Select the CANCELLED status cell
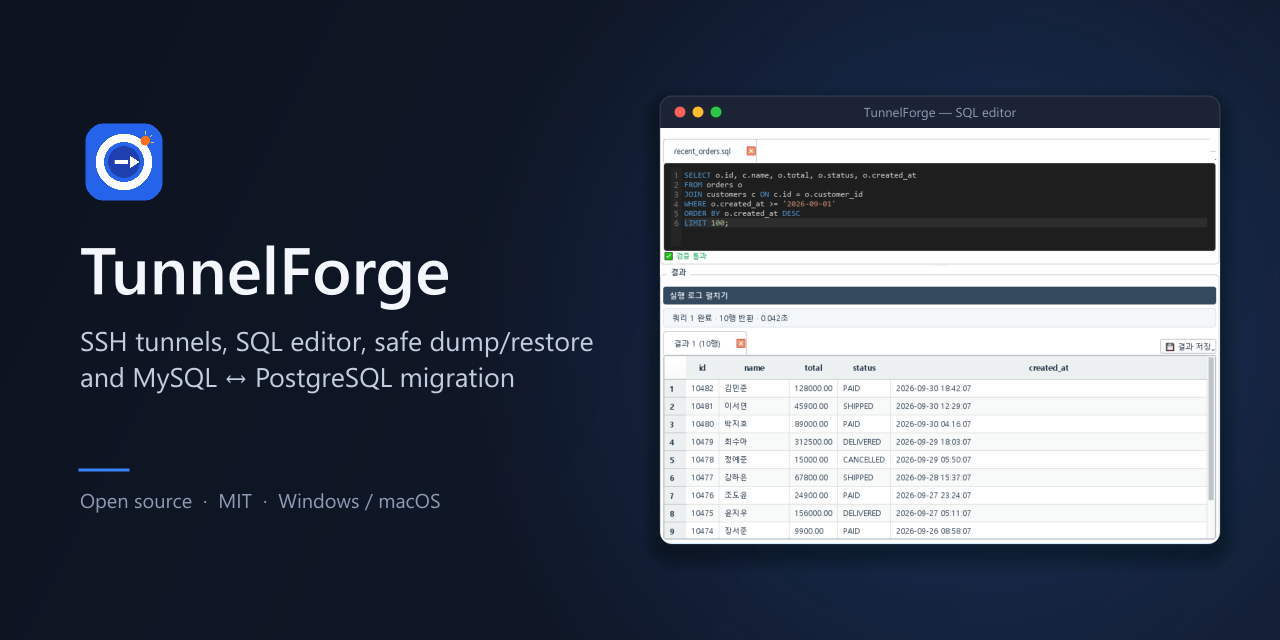The width and height of the screenshot is (1280, 640). click(x=864, y=460)
